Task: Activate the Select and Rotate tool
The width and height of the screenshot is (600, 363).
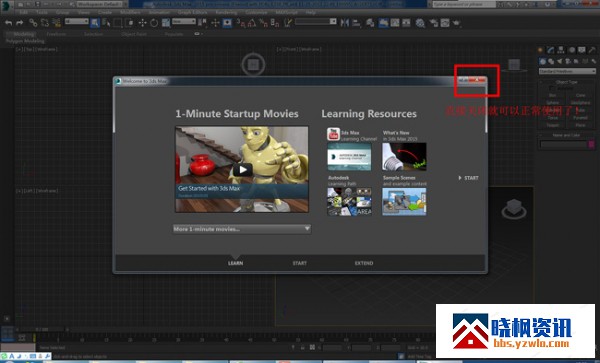Action: pos(154,23)
